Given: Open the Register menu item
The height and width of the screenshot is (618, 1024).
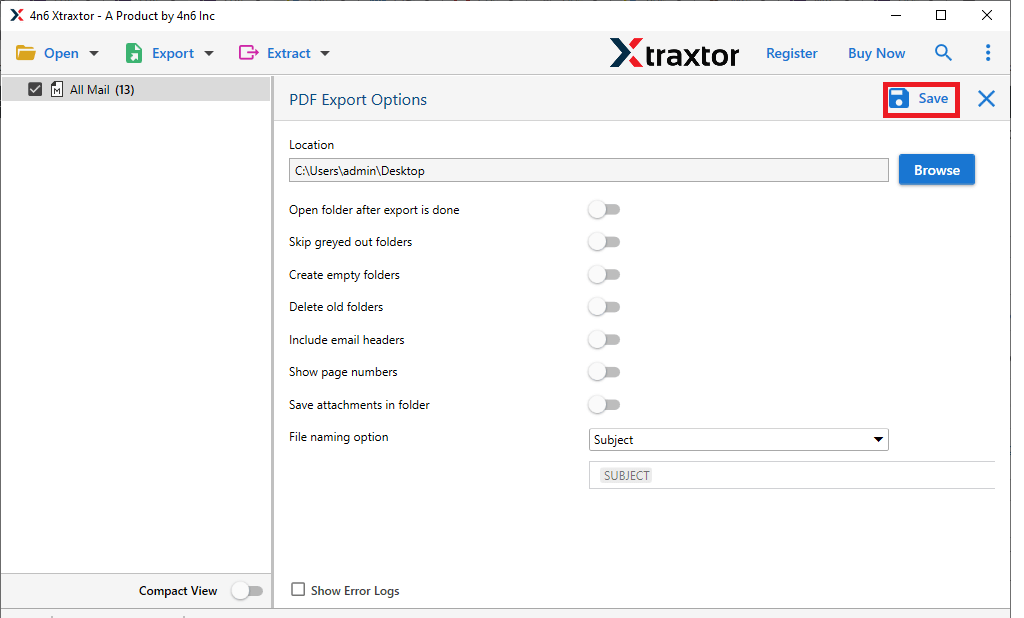Looking at the screenshot, I should coord(791,52).
